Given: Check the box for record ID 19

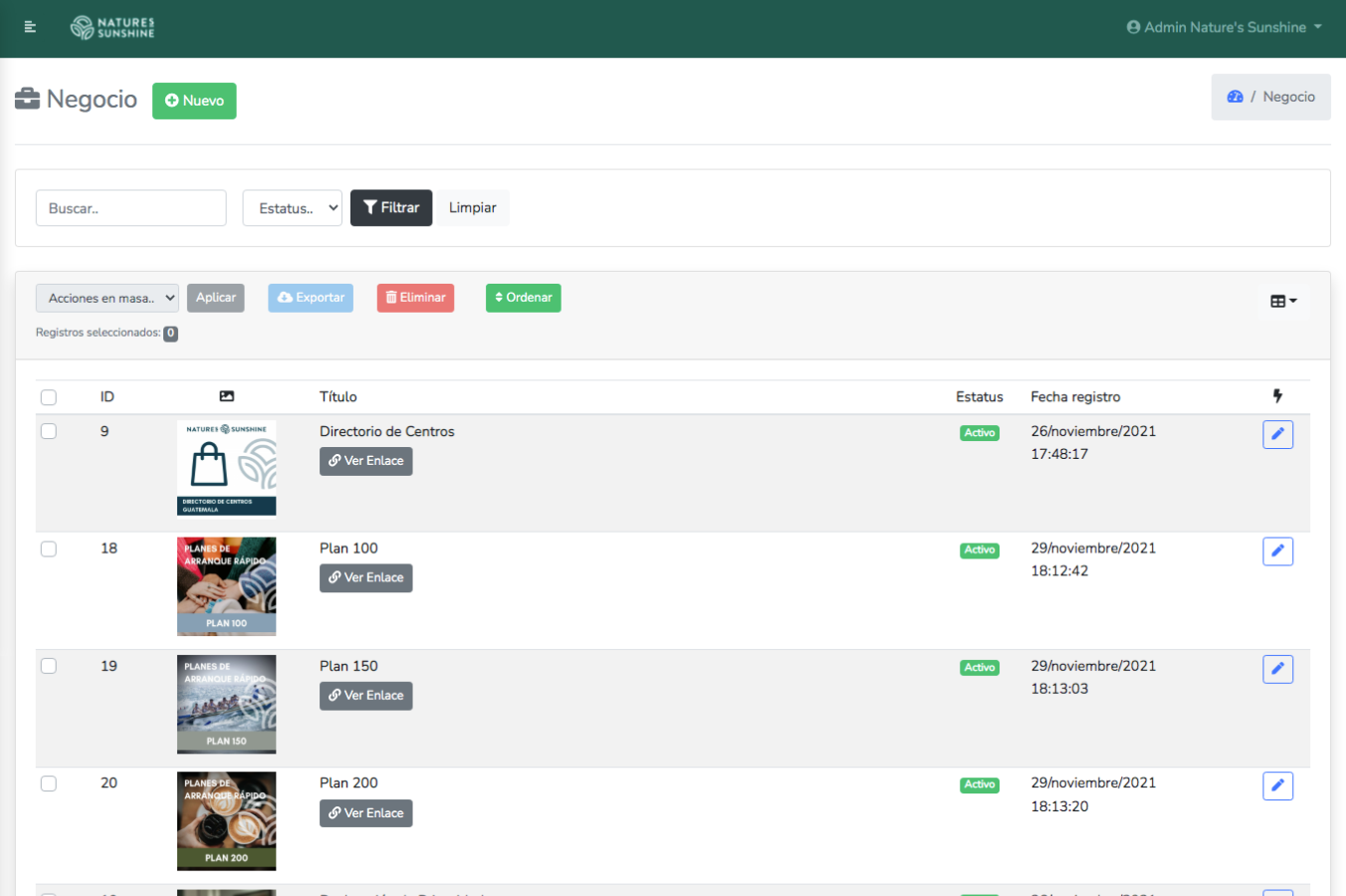Looking at the screenshot, I should click(x=49, y=666).
